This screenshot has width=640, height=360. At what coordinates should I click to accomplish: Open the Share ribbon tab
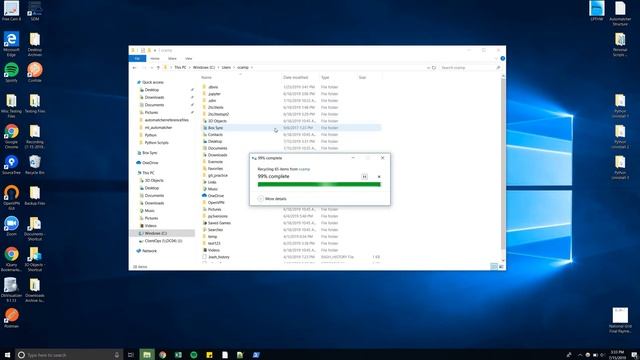pyautogui.click(x=172, y=58)
